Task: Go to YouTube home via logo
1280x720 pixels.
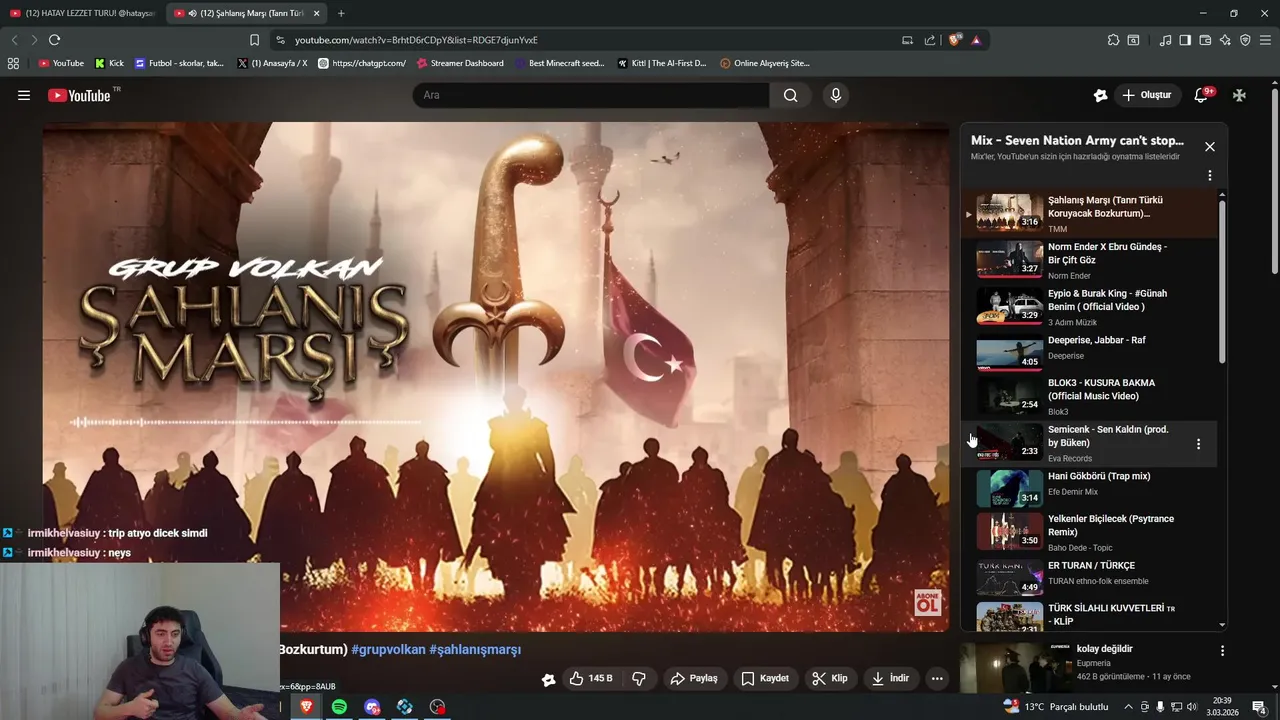Action: pos(81,95)
